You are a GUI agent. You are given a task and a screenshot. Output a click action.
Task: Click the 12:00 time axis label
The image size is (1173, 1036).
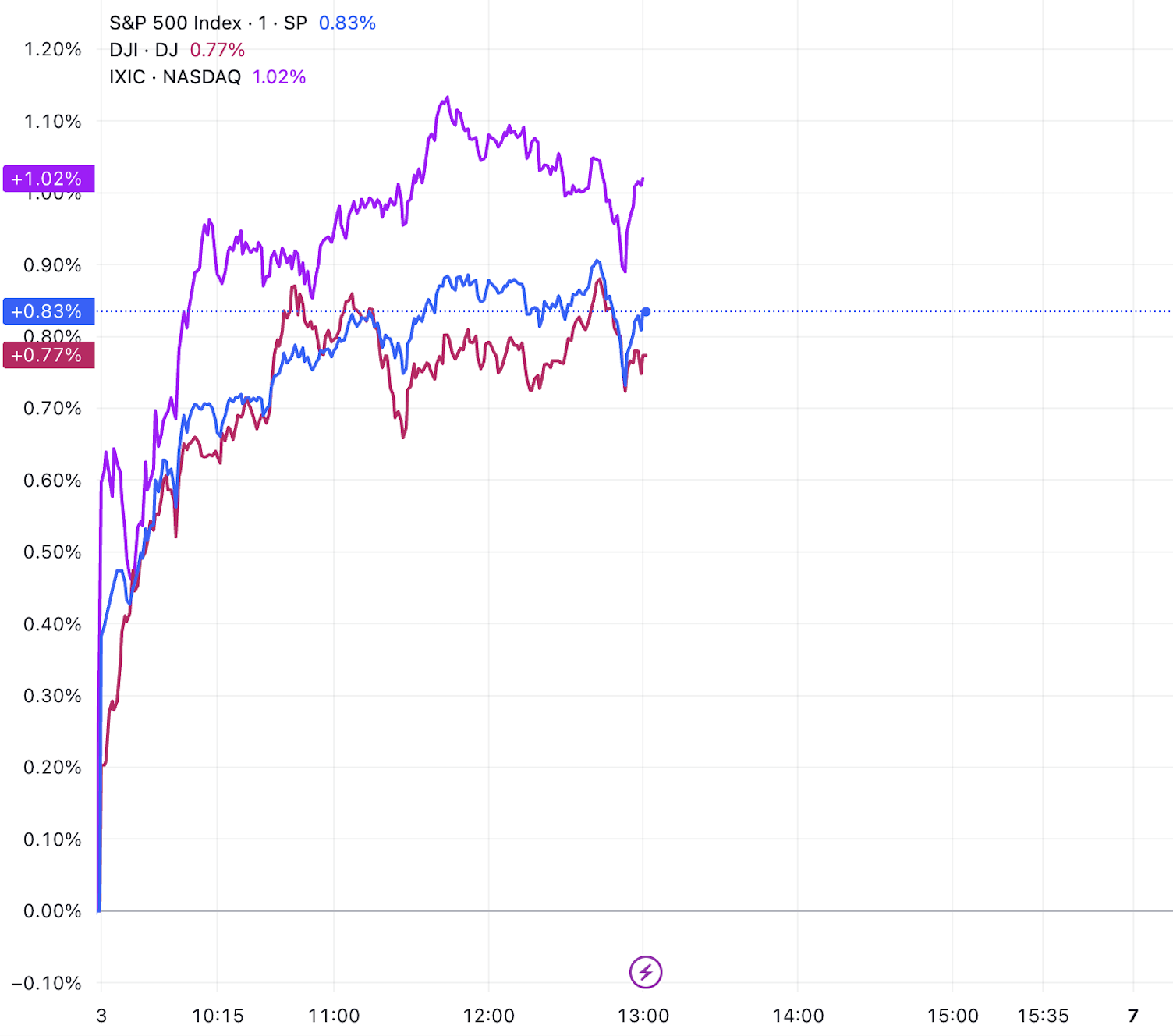(x=489, y=1016)
